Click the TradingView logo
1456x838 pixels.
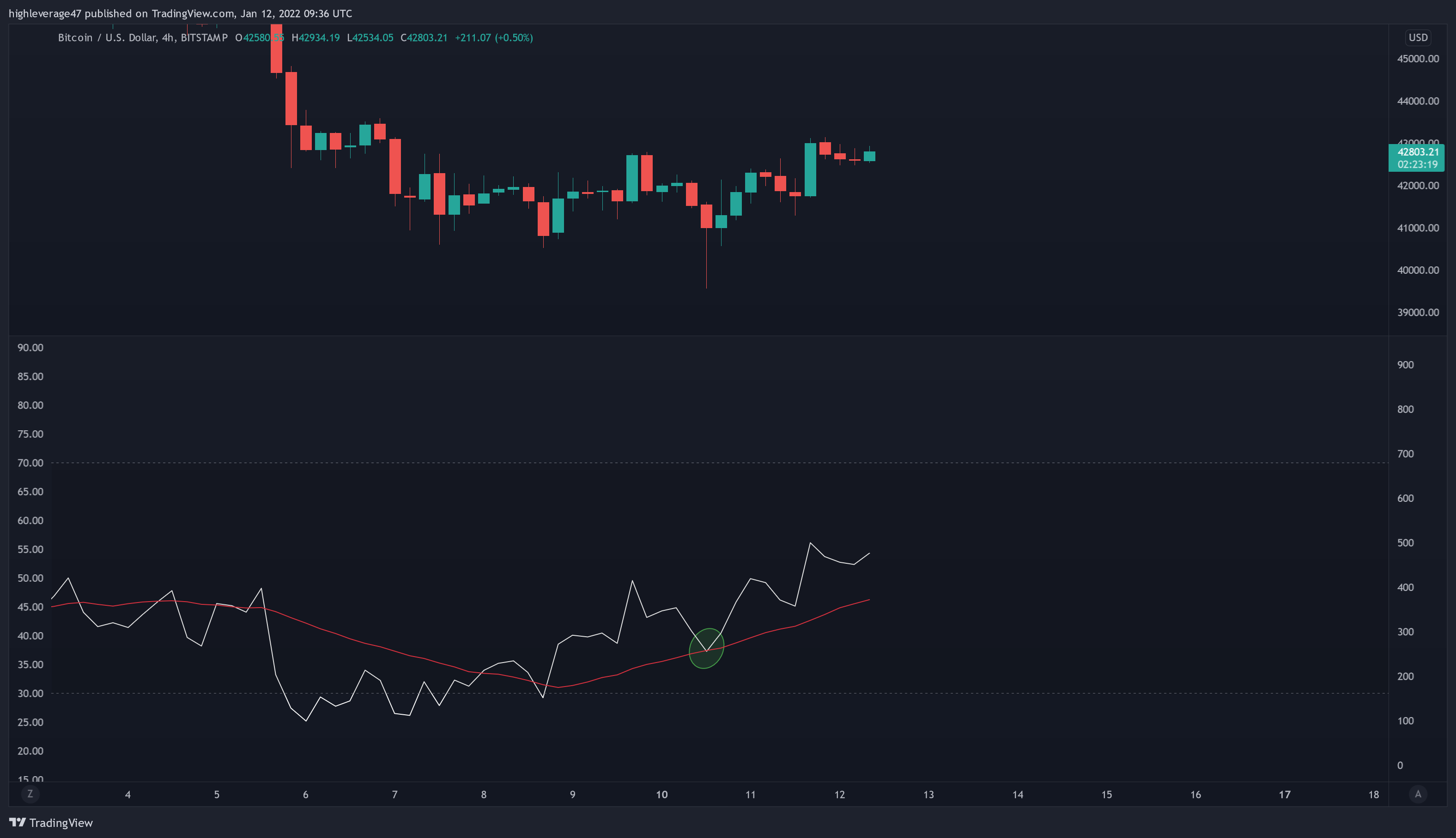pyautogui.click(x=51, y=822)
